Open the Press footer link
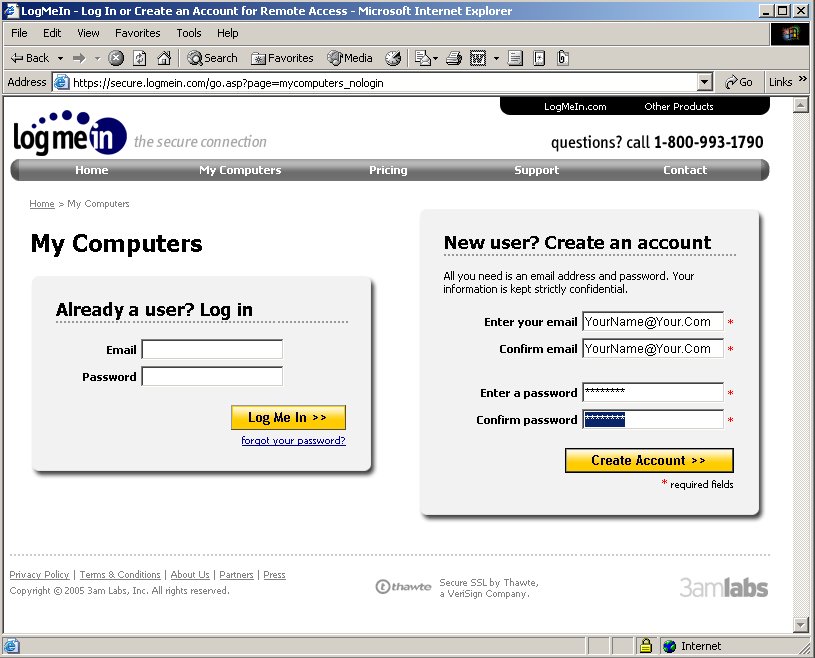815x658 pixels. 274,575
